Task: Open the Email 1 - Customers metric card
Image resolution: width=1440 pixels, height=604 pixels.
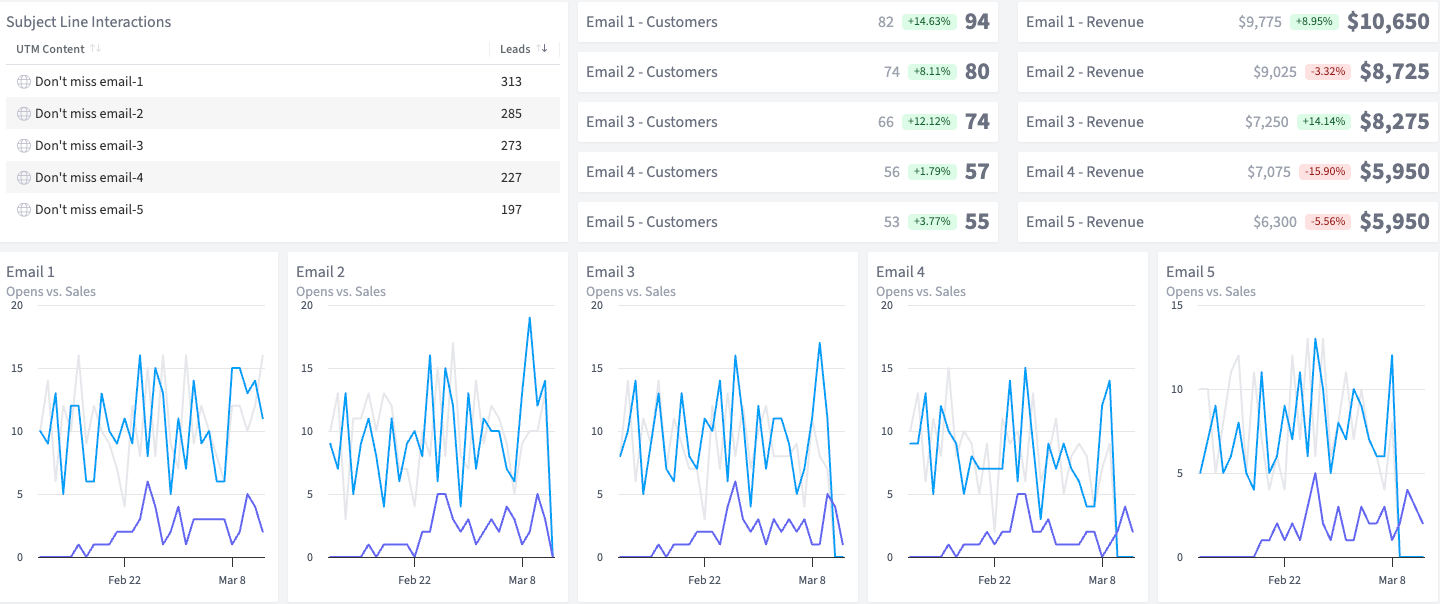Action: [x=651, y=22]
